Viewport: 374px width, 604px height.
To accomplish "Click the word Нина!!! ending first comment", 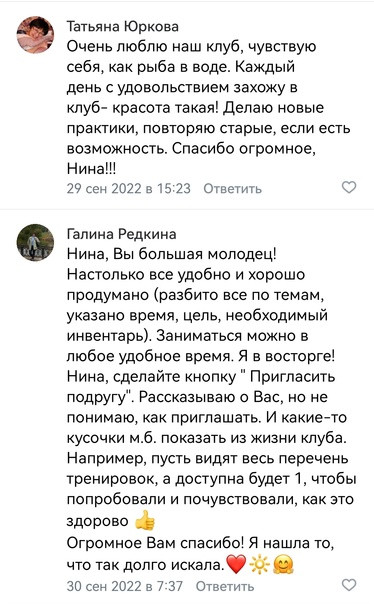I will pos(91,169).
